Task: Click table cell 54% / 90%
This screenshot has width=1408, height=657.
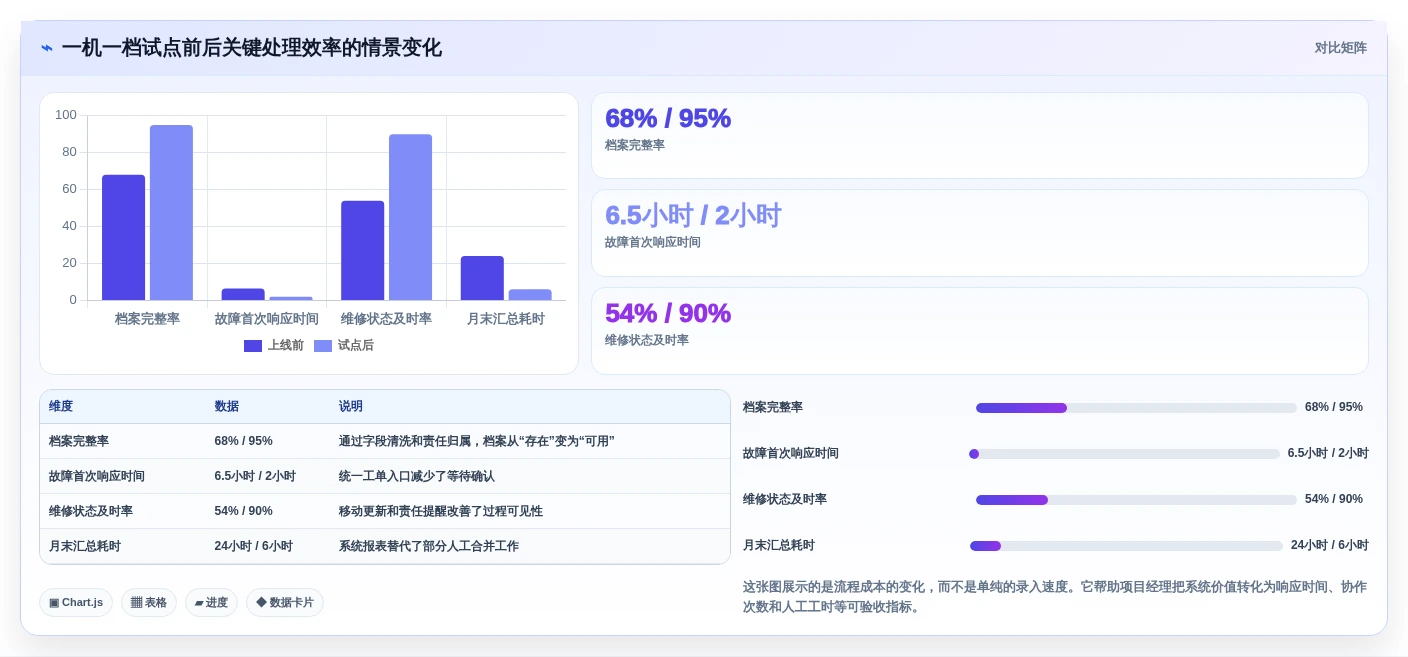Action: [x=243, y=511]
